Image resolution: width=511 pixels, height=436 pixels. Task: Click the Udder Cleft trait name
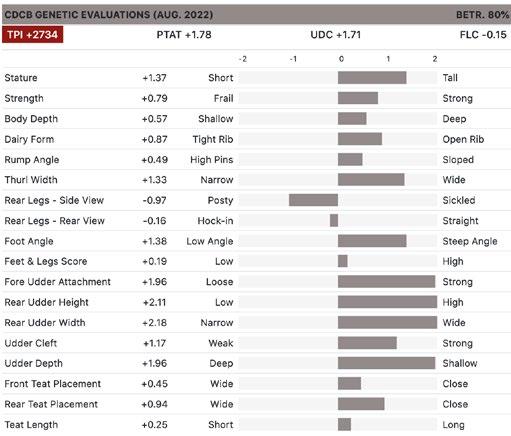pos(31,343)
